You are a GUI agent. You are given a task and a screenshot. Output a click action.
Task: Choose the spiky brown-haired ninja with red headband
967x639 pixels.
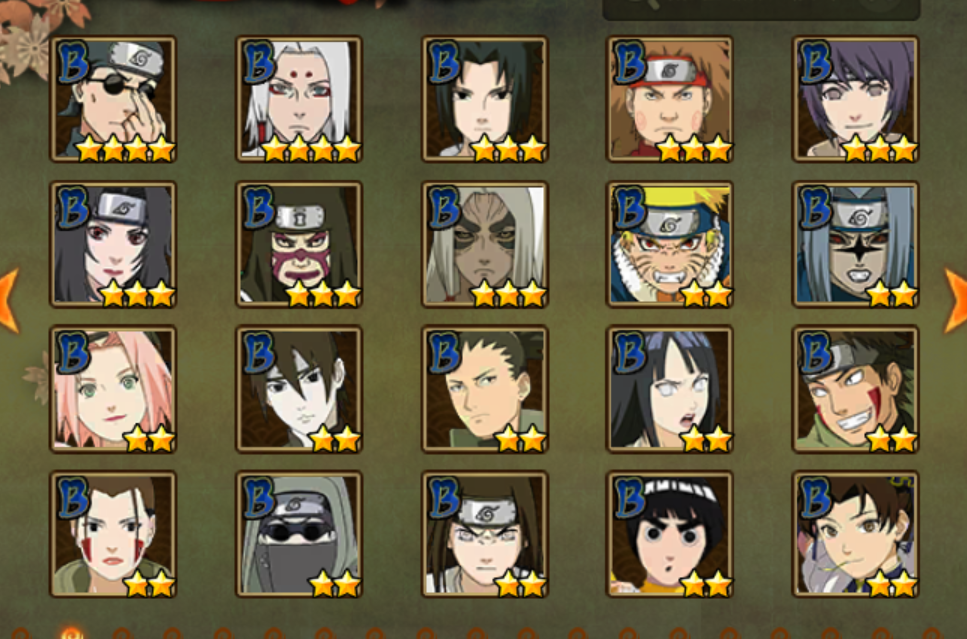tap(670, 99)
